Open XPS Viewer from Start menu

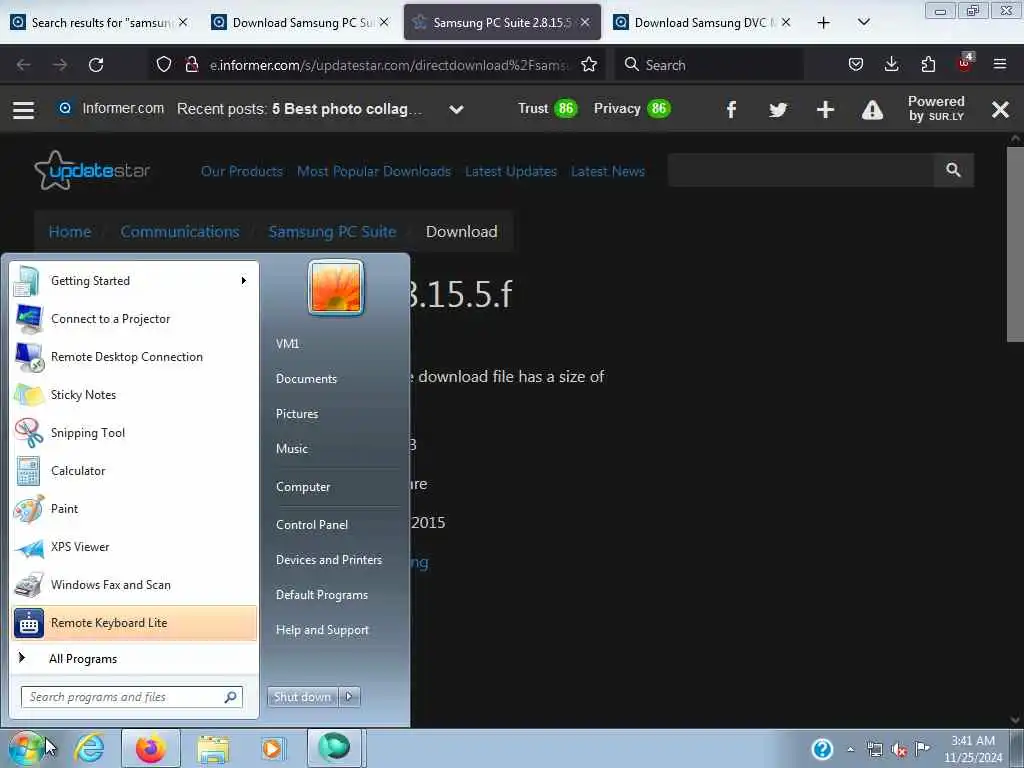(x=134, y=547)
